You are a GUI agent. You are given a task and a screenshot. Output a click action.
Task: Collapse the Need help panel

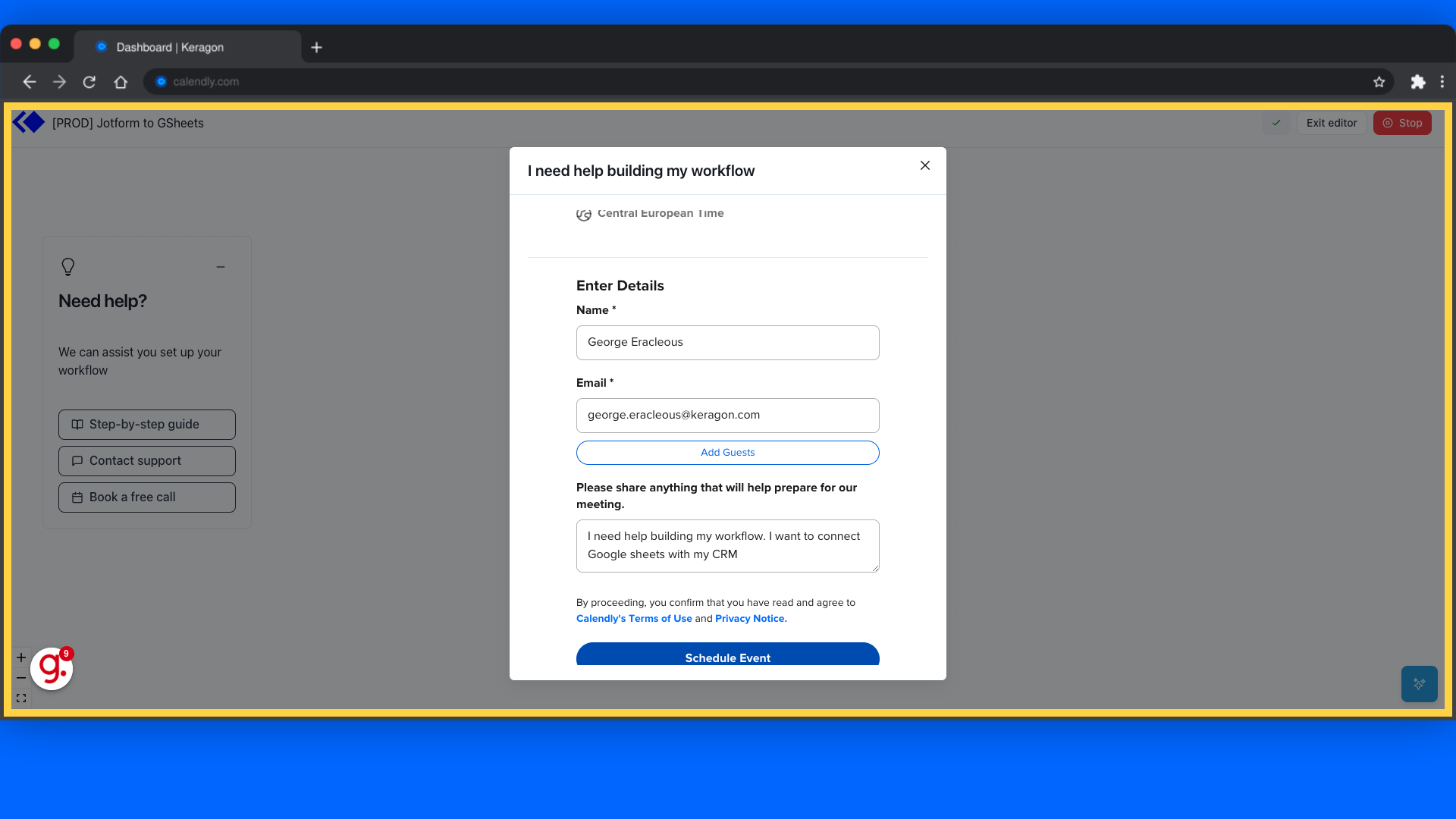point(221,267)
